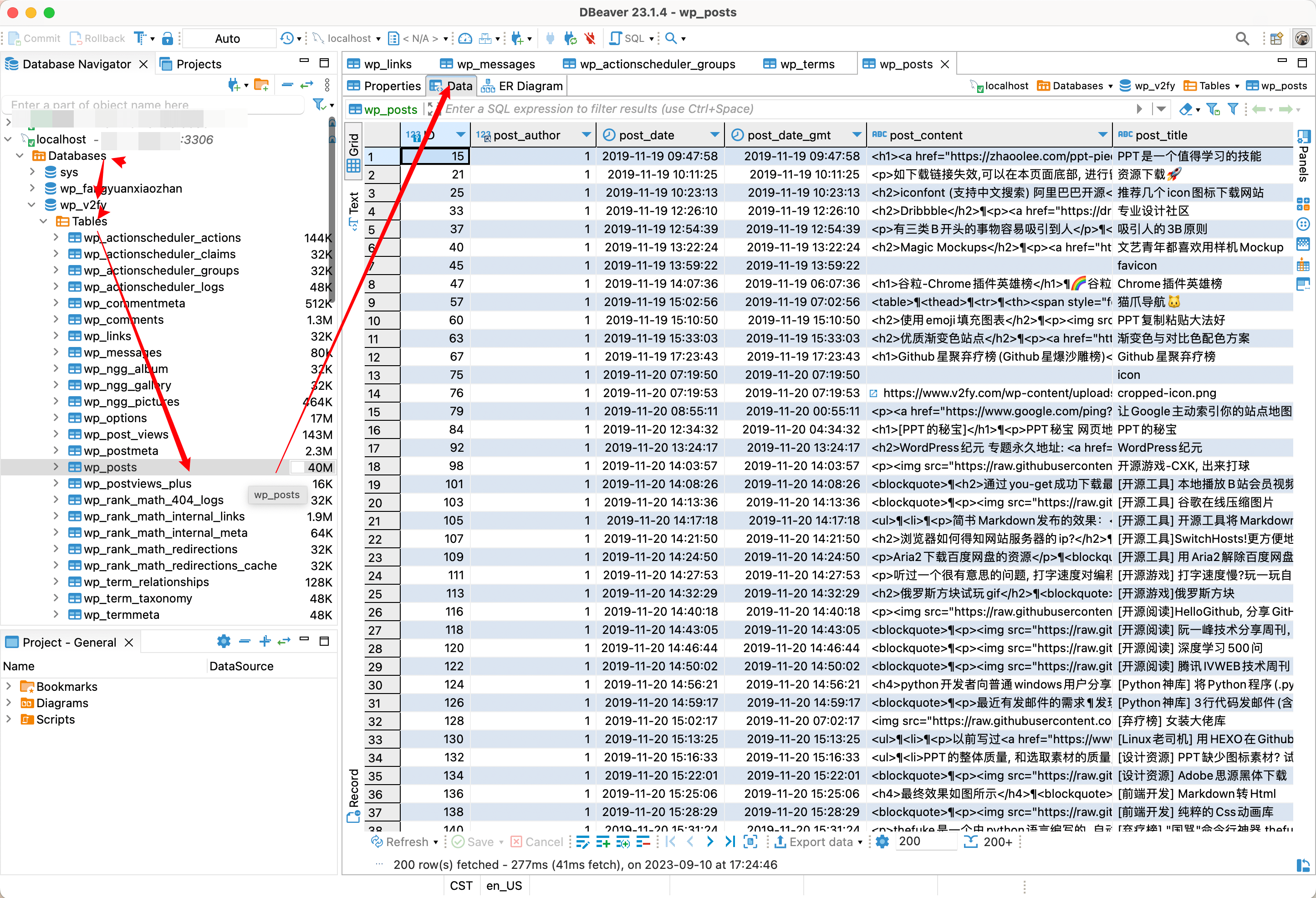Screen dimensions: 1316x898
Task: Collapse the wp_v2fy database node
Action: [x=32, y=204]
